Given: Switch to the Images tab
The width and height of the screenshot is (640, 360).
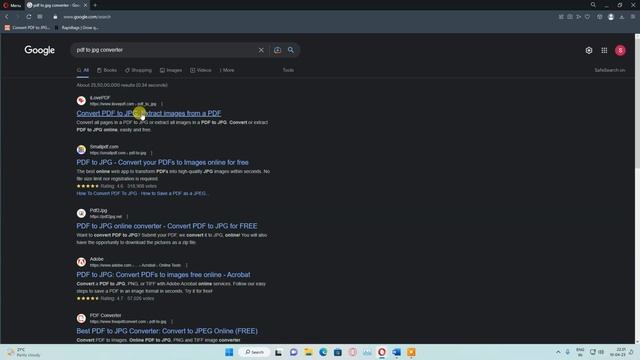Looking at the screenshot, I should 171,70.
